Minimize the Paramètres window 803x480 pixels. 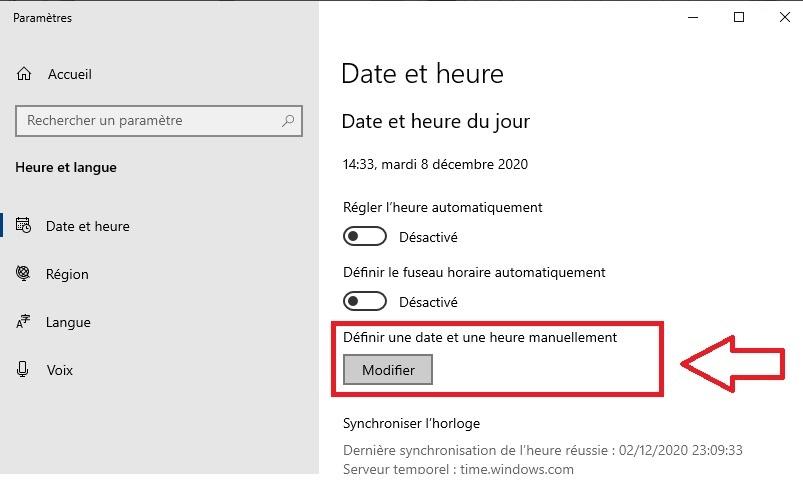point(693,17)
